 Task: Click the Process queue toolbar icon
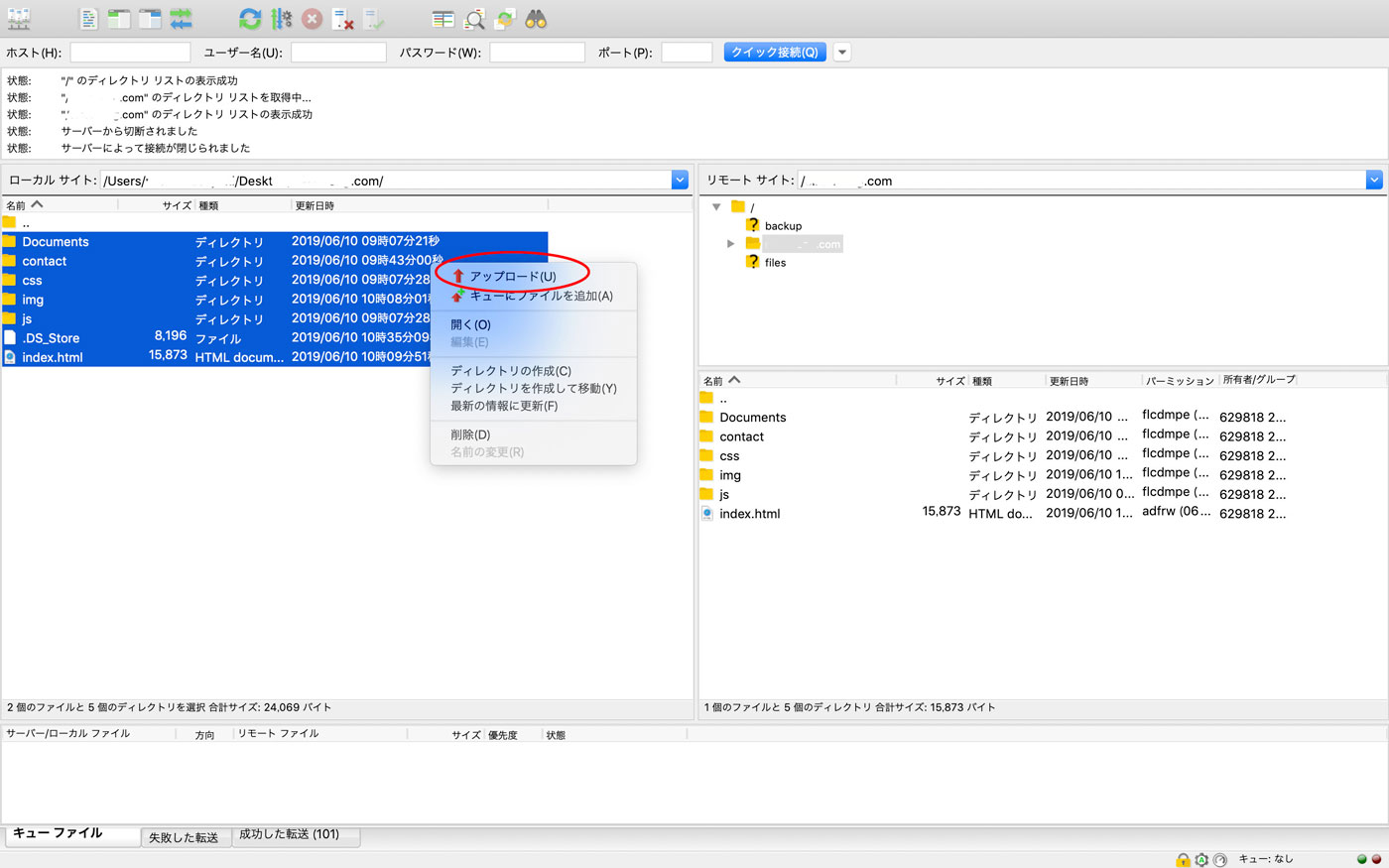(282, 19)
